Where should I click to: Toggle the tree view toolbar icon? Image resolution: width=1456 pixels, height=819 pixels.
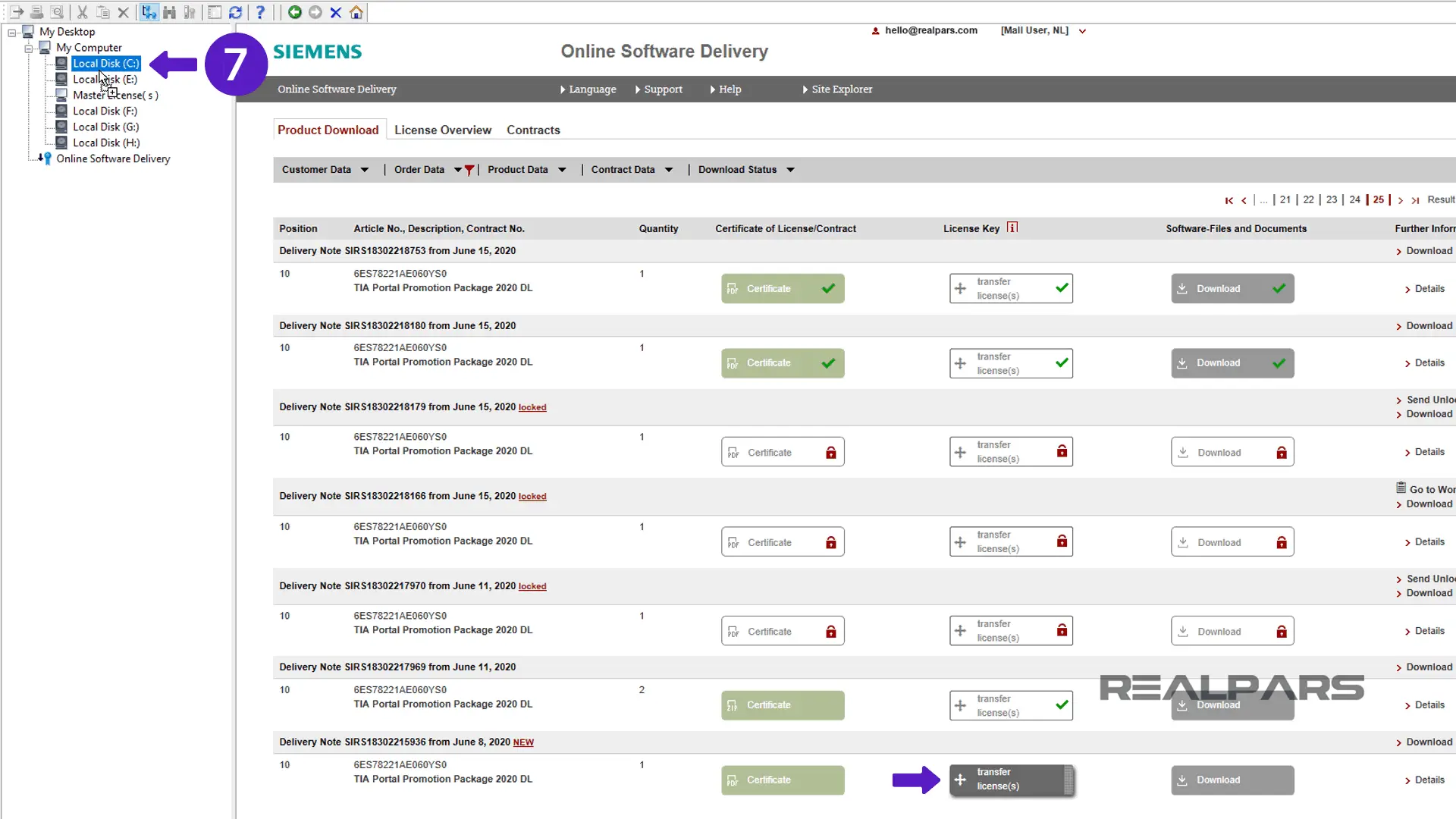(149, 12)
